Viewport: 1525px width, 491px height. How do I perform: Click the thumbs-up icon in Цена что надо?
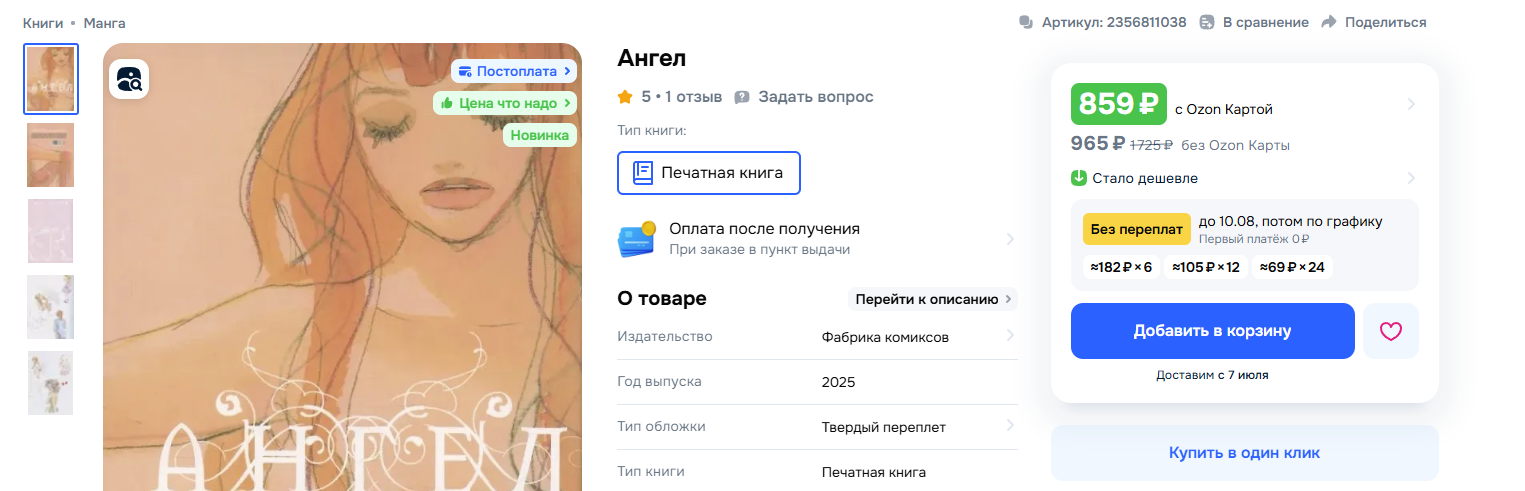tap(447, 102)
